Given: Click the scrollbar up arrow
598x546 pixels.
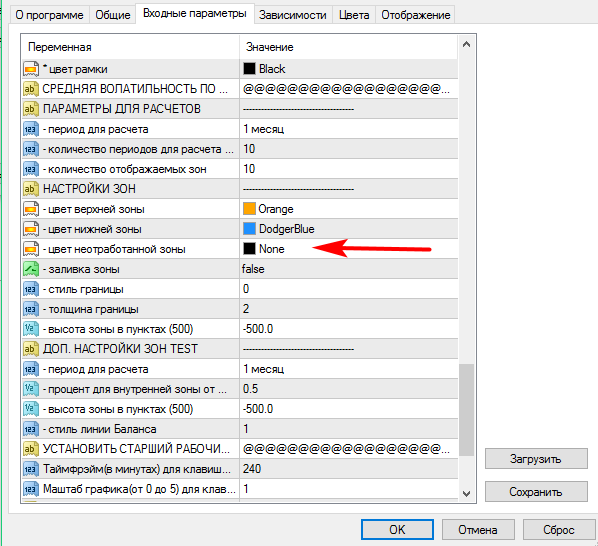Looking at the screenshot, I should 466,45.
